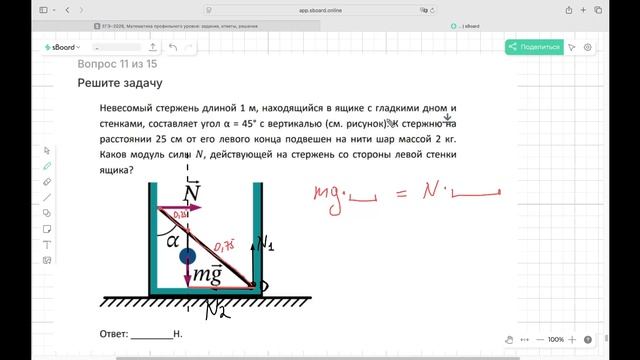Image resolution: width=640 pixels, height=360 pixels.
Task: Click the 'Вопрос 11 из 15' heading
Action: (x=117, y=64)
